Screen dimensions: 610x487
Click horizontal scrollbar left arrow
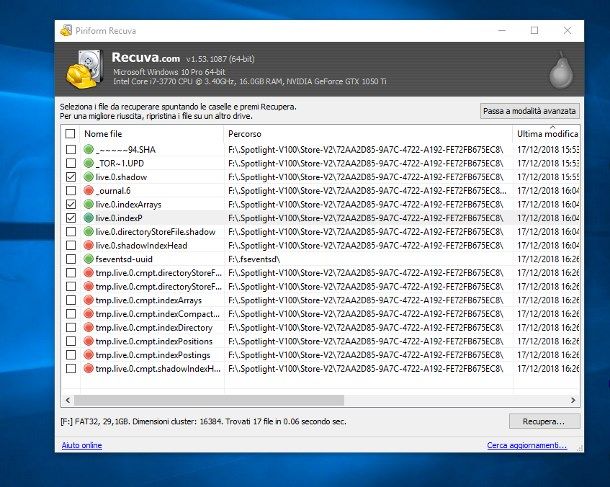tap(68, 400)
